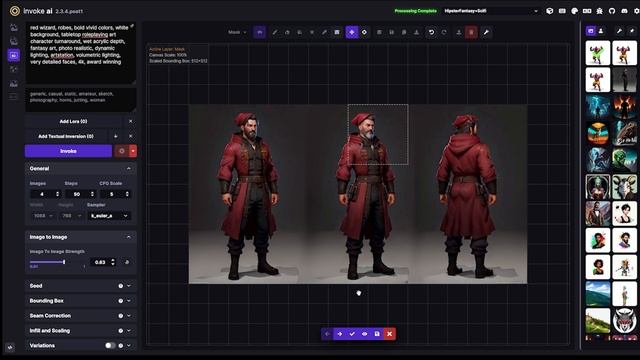Add textual inversion with plus button

point(116,136)
